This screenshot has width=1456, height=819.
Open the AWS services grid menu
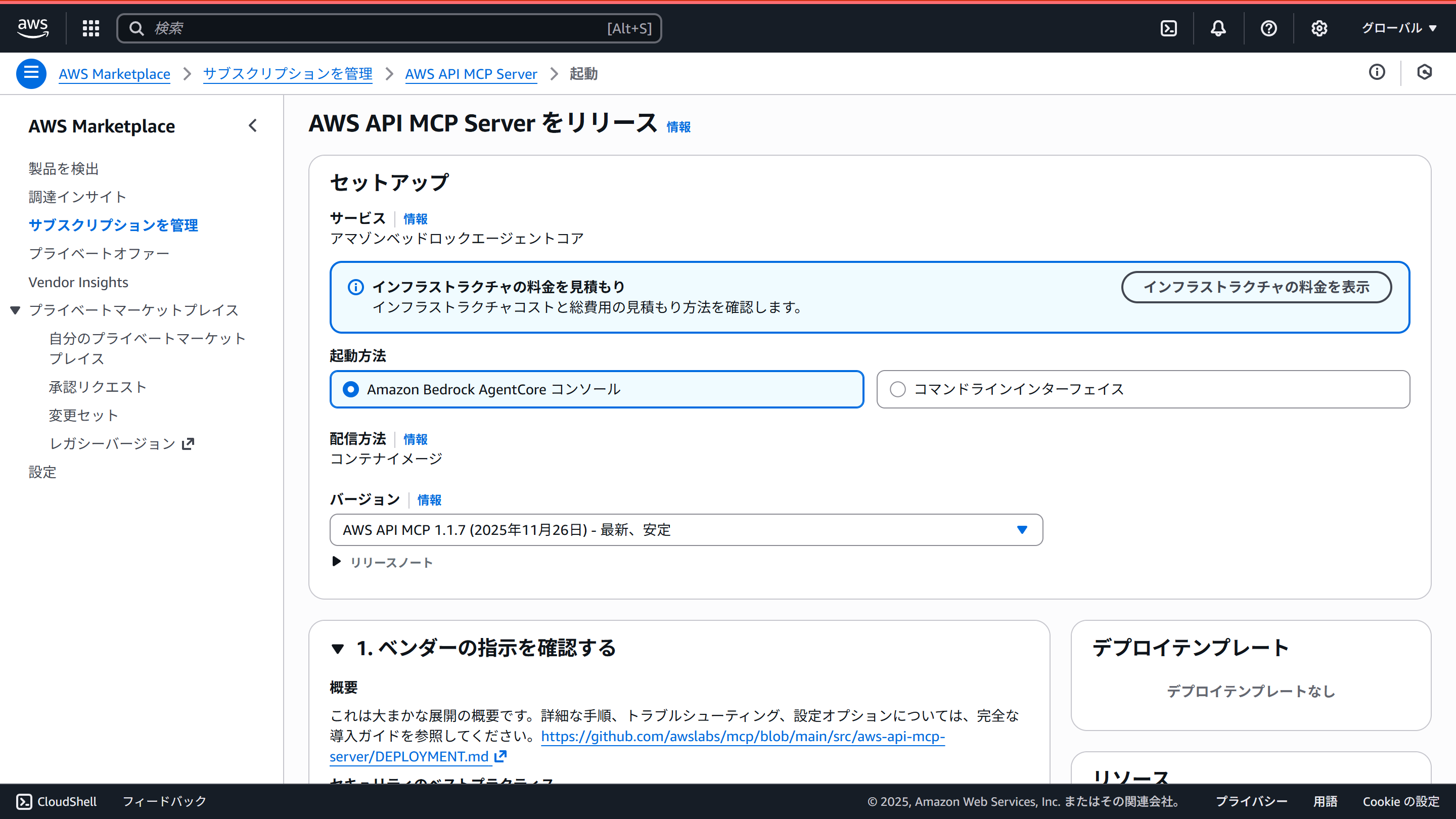click(x=90, y=28)
